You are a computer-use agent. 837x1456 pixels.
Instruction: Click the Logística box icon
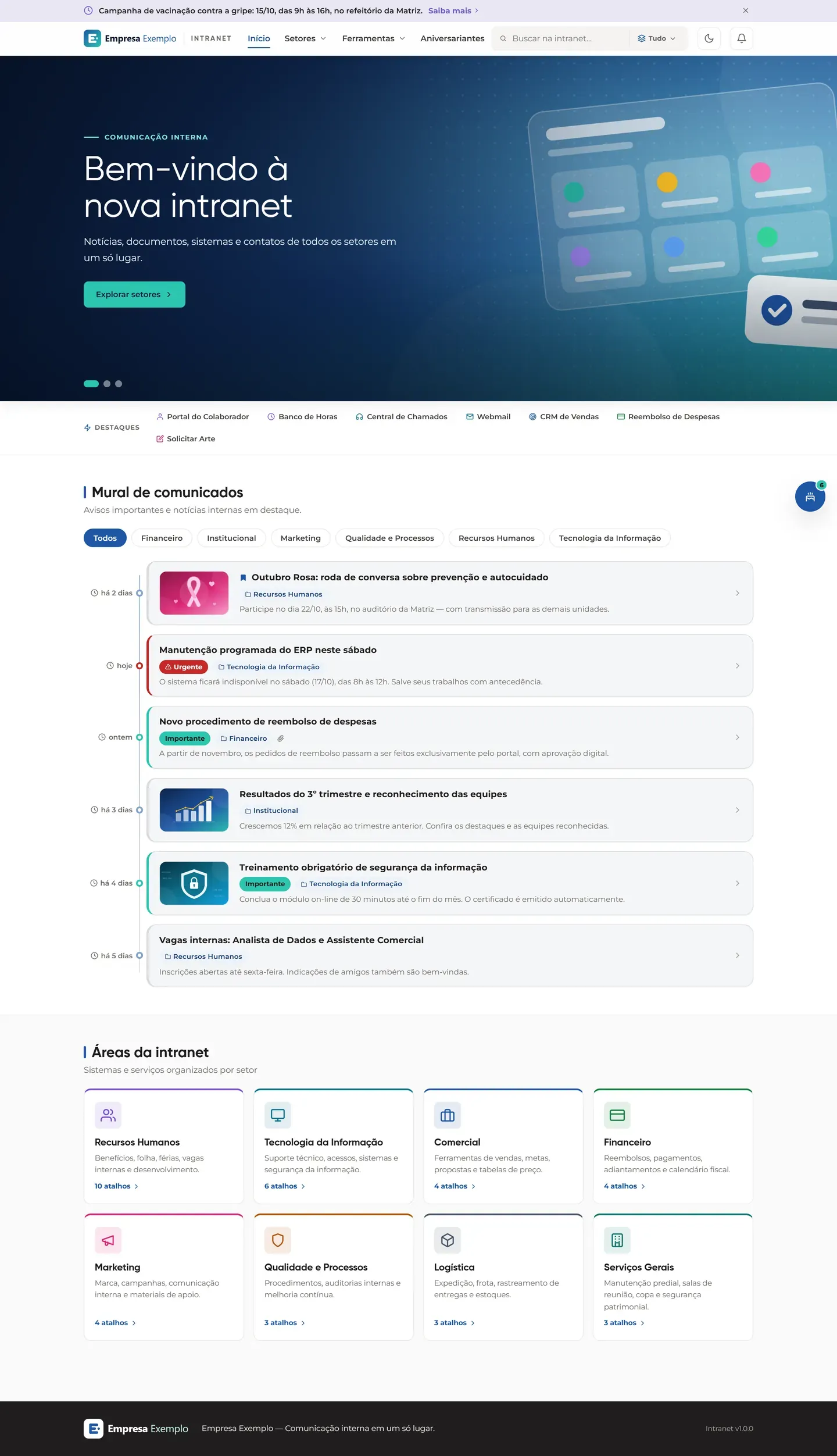pos(448,1240)
